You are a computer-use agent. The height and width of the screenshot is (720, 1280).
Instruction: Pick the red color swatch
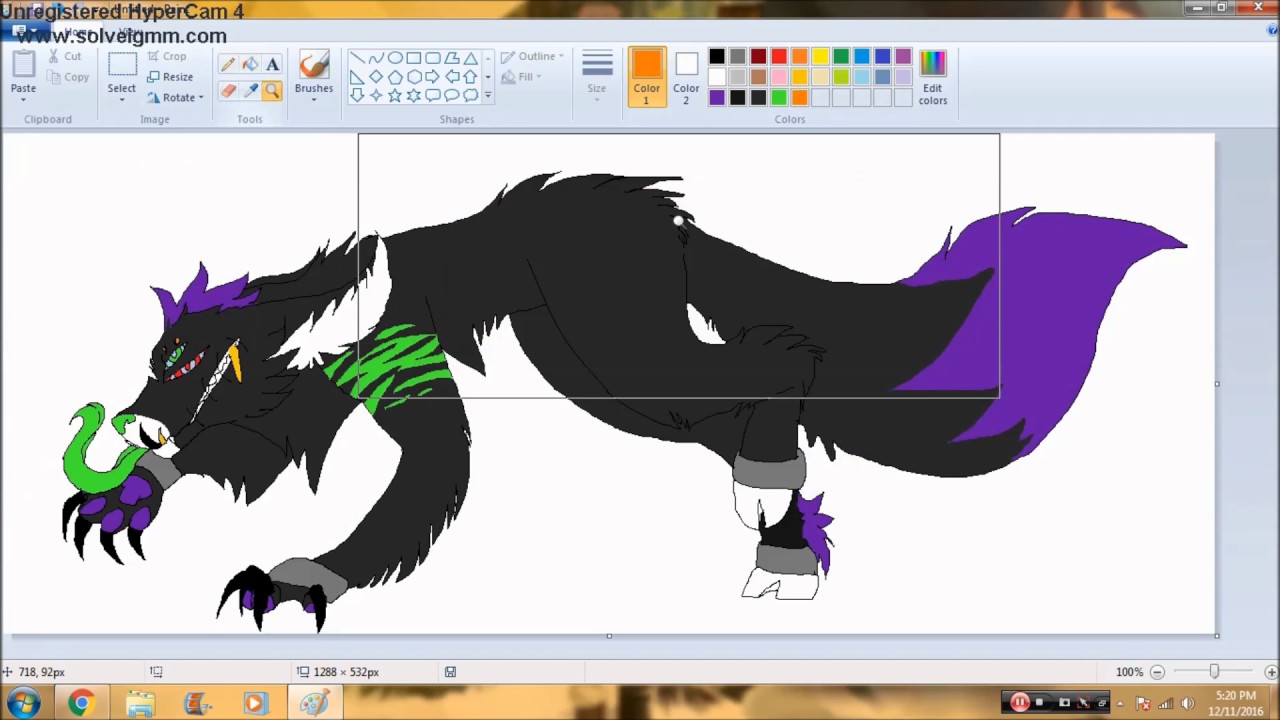779,57
